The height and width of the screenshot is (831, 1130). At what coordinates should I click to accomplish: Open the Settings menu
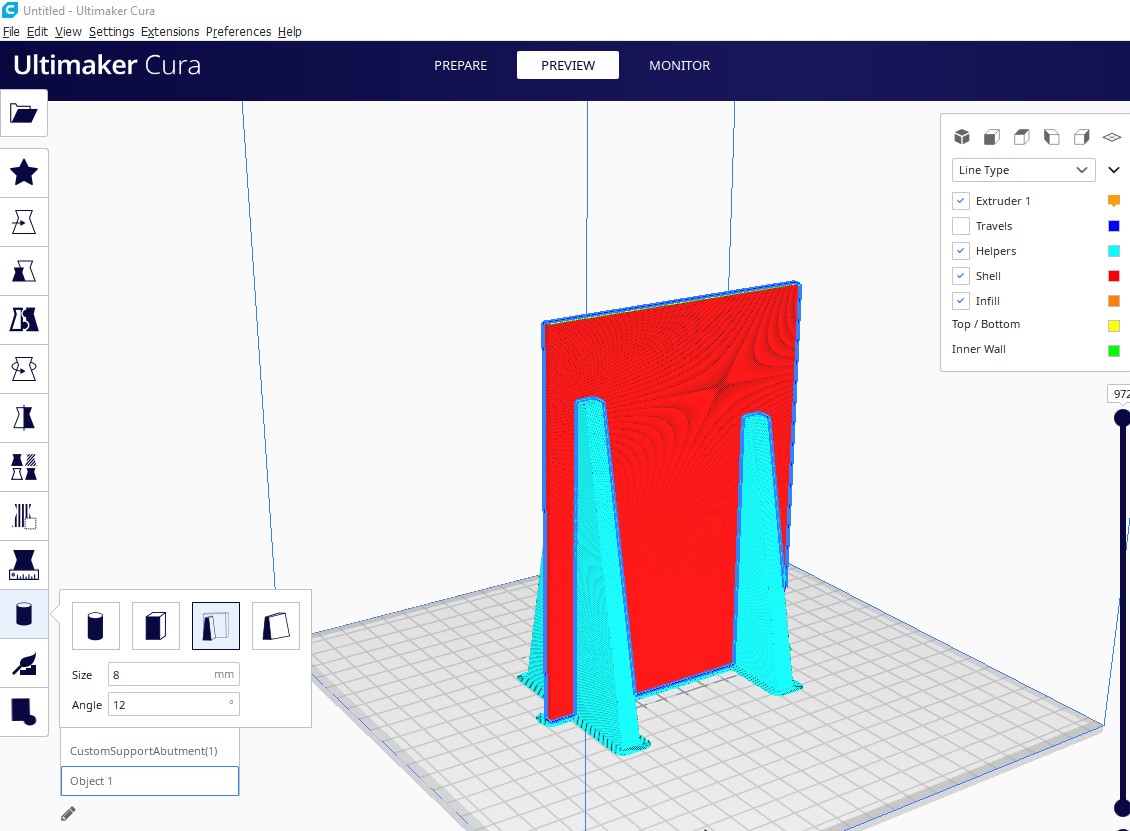111,32
